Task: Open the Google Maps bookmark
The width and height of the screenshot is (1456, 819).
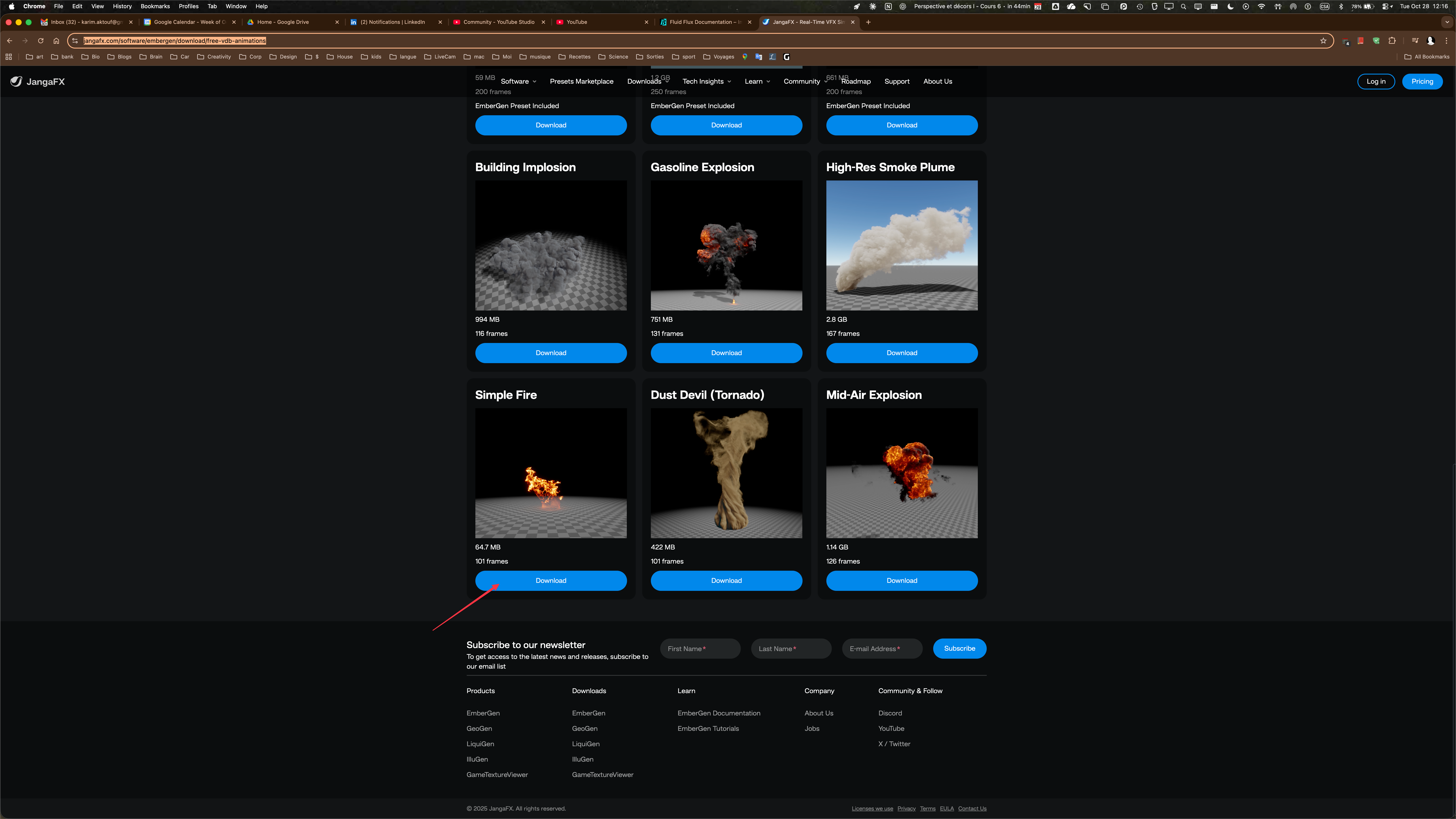Action: pyautogui.click(x=745, y=57)
